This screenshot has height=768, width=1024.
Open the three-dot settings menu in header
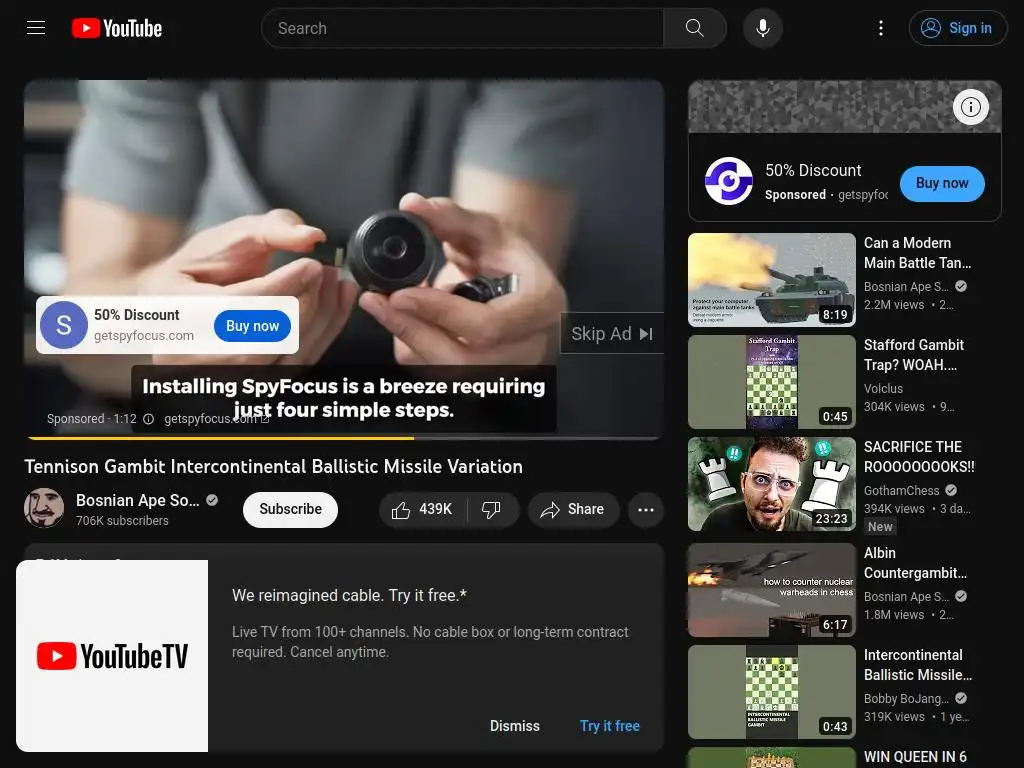pos(880,28)
